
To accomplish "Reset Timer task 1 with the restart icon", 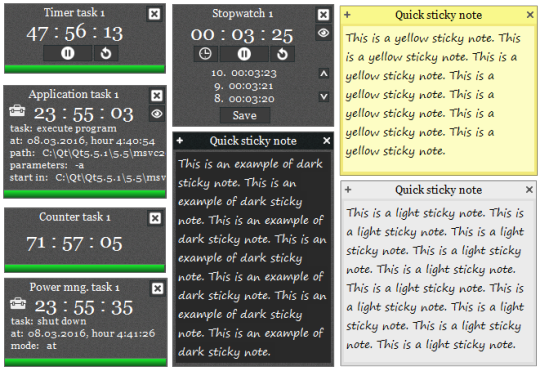I will [106, 53].
